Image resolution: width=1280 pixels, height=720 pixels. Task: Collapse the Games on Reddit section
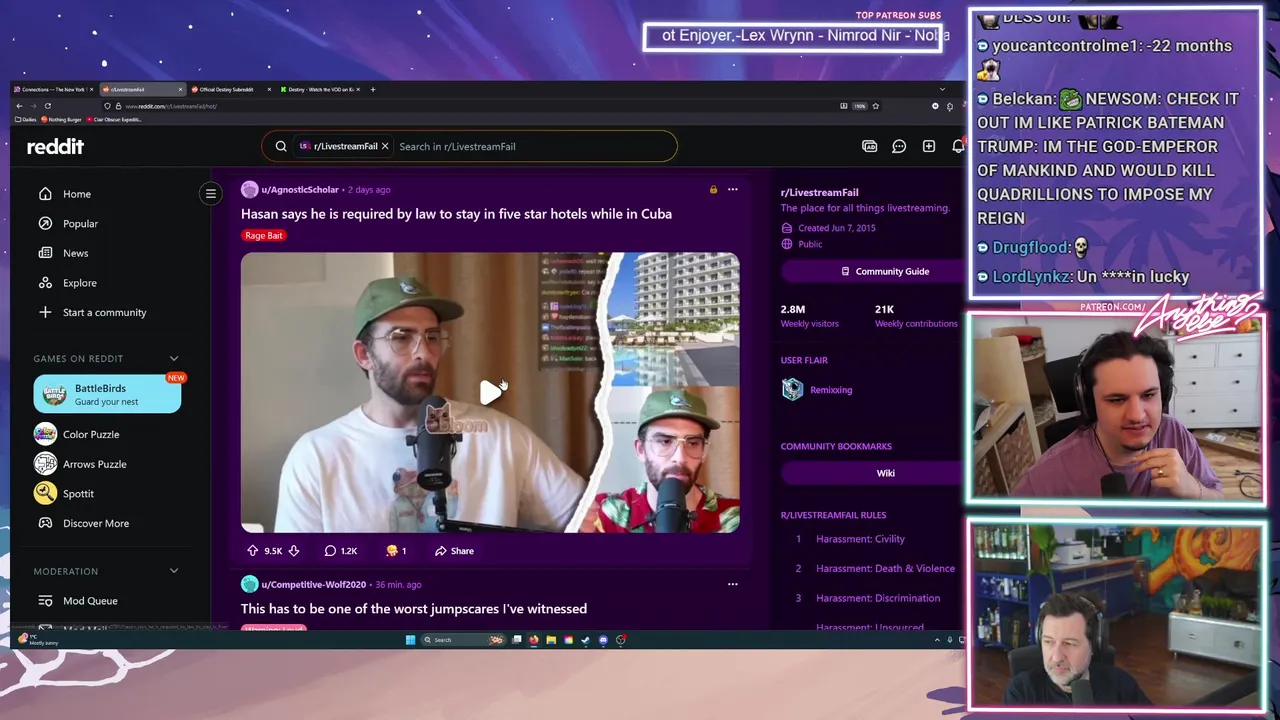(174, 358)
